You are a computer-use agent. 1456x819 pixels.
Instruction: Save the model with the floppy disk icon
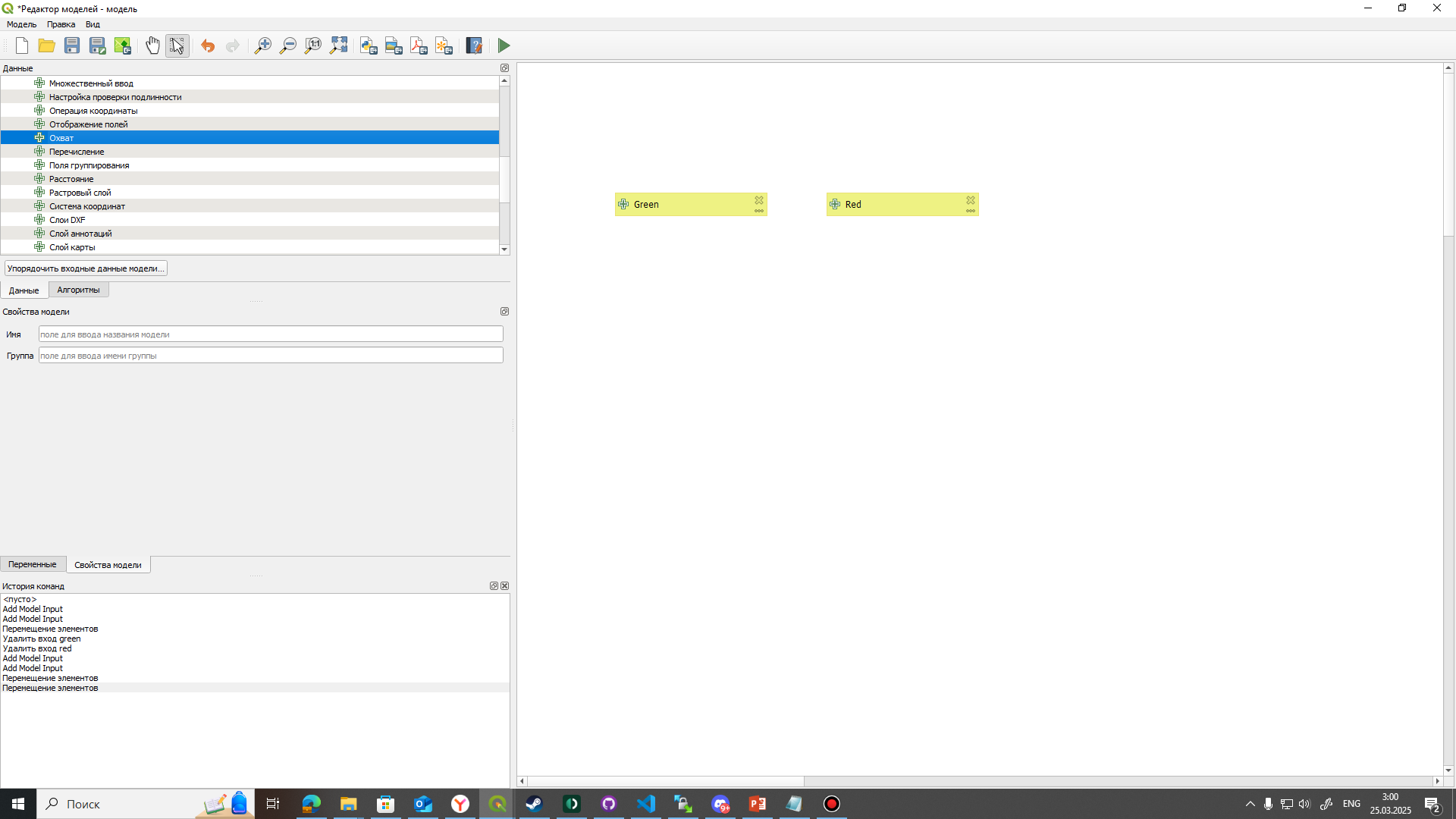(72, 46)
